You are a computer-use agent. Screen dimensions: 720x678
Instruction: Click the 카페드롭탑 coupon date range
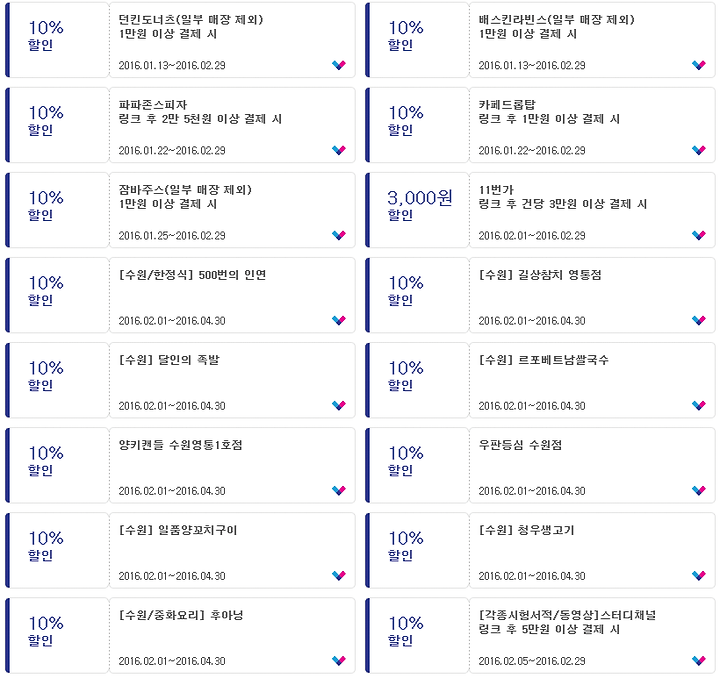click(532, 151)
